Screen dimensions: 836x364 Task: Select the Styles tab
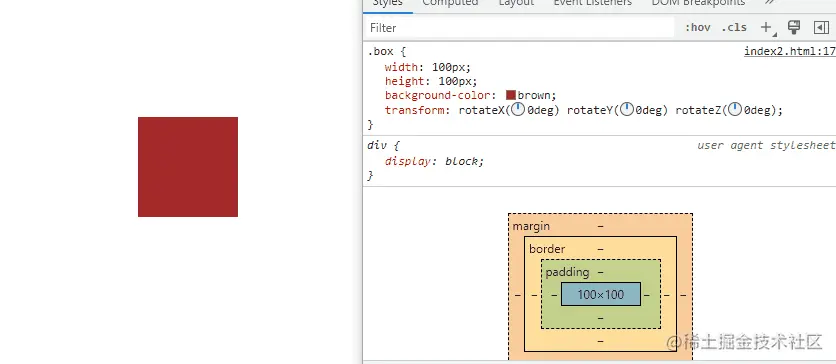388,3
